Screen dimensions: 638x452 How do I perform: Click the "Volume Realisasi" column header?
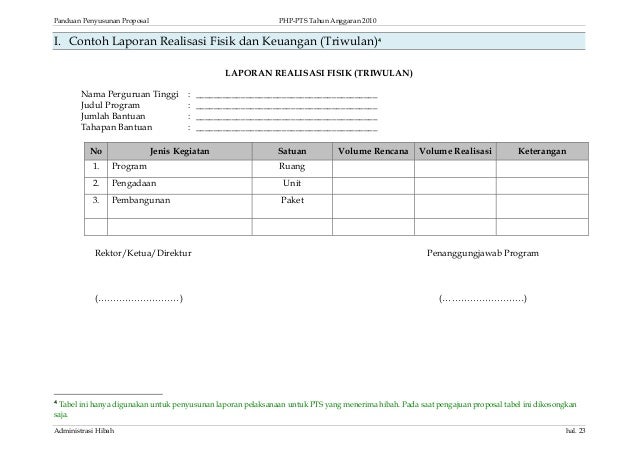455,151
